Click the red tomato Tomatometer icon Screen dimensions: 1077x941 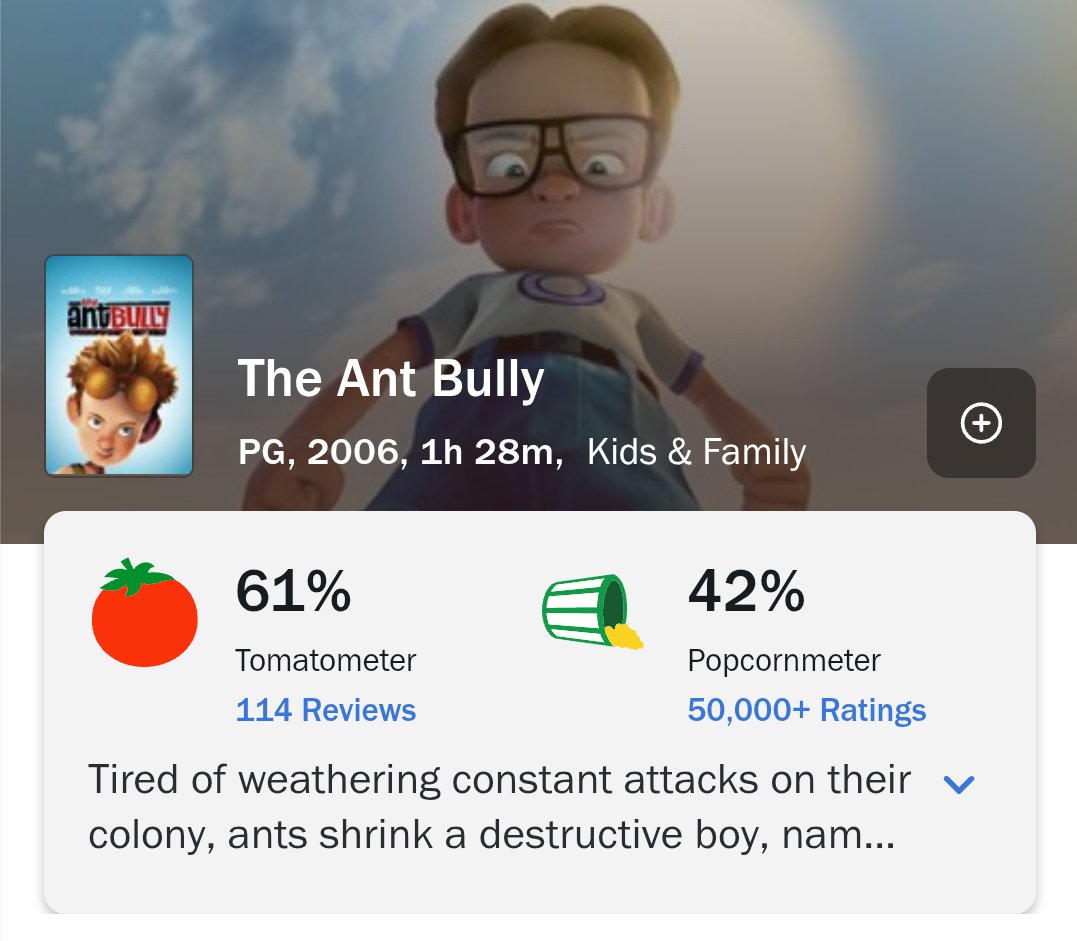click(144, 613)
